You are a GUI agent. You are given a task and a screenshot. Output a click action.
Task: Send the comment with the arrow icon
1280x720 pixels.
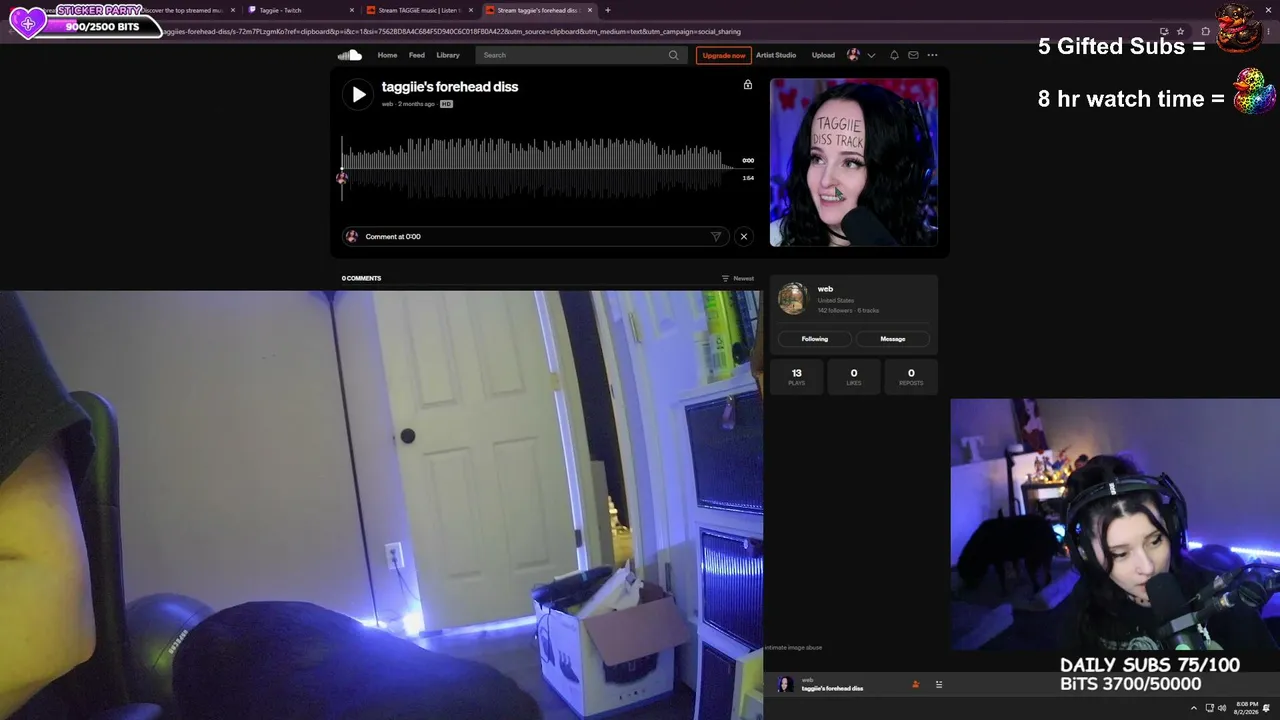pos(716,237)
